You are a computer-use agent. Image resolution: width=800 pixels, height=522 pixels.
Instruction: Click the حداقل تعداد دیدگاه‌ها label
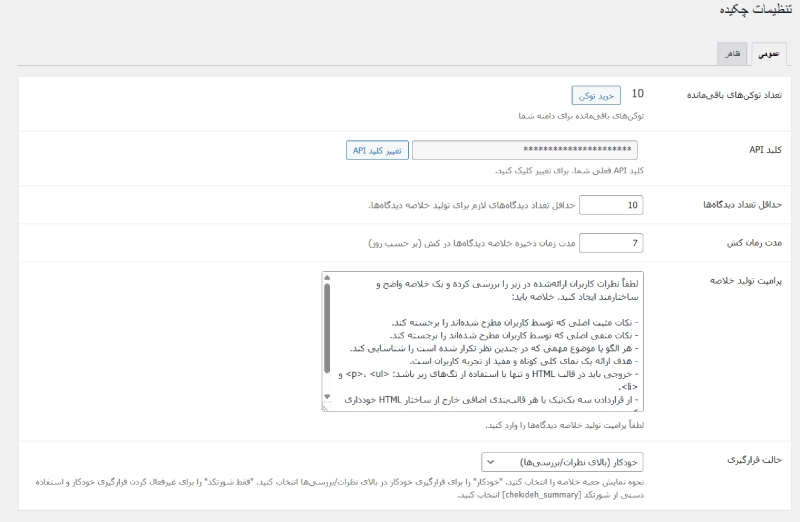741,205
